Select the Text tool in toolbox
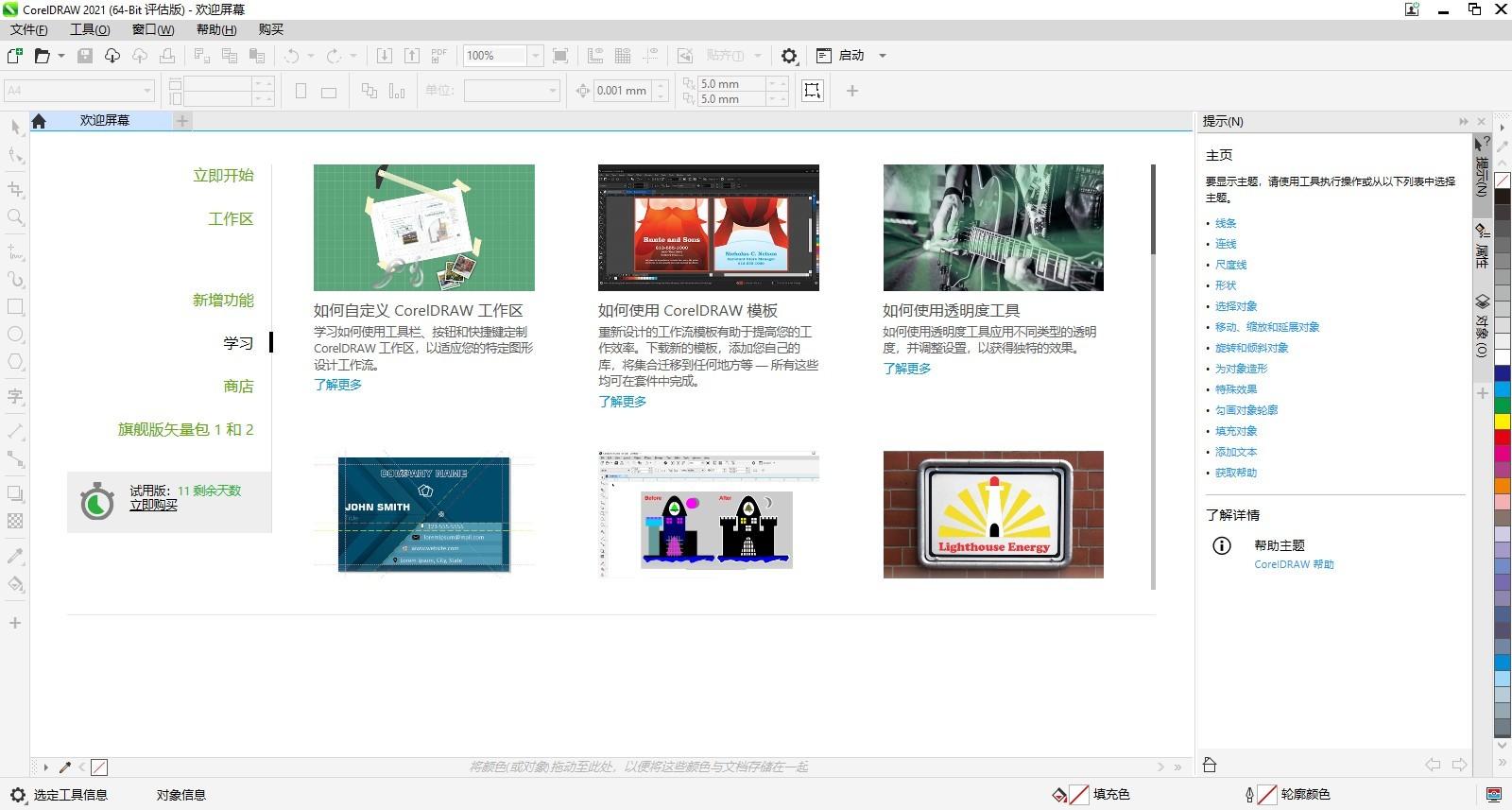The image size is (1512, 810). pos(15,397)
